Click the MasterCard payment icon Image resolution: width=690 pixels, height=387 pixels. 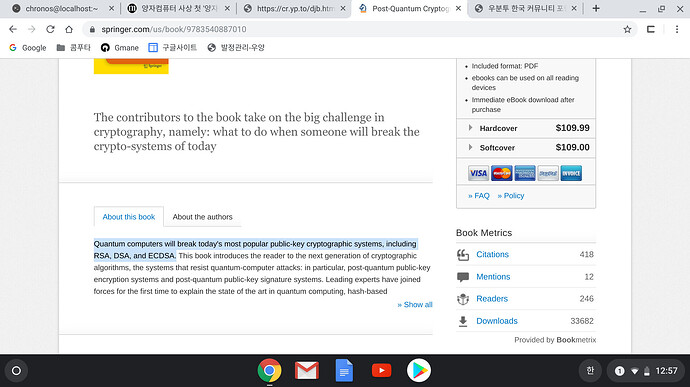502,173
